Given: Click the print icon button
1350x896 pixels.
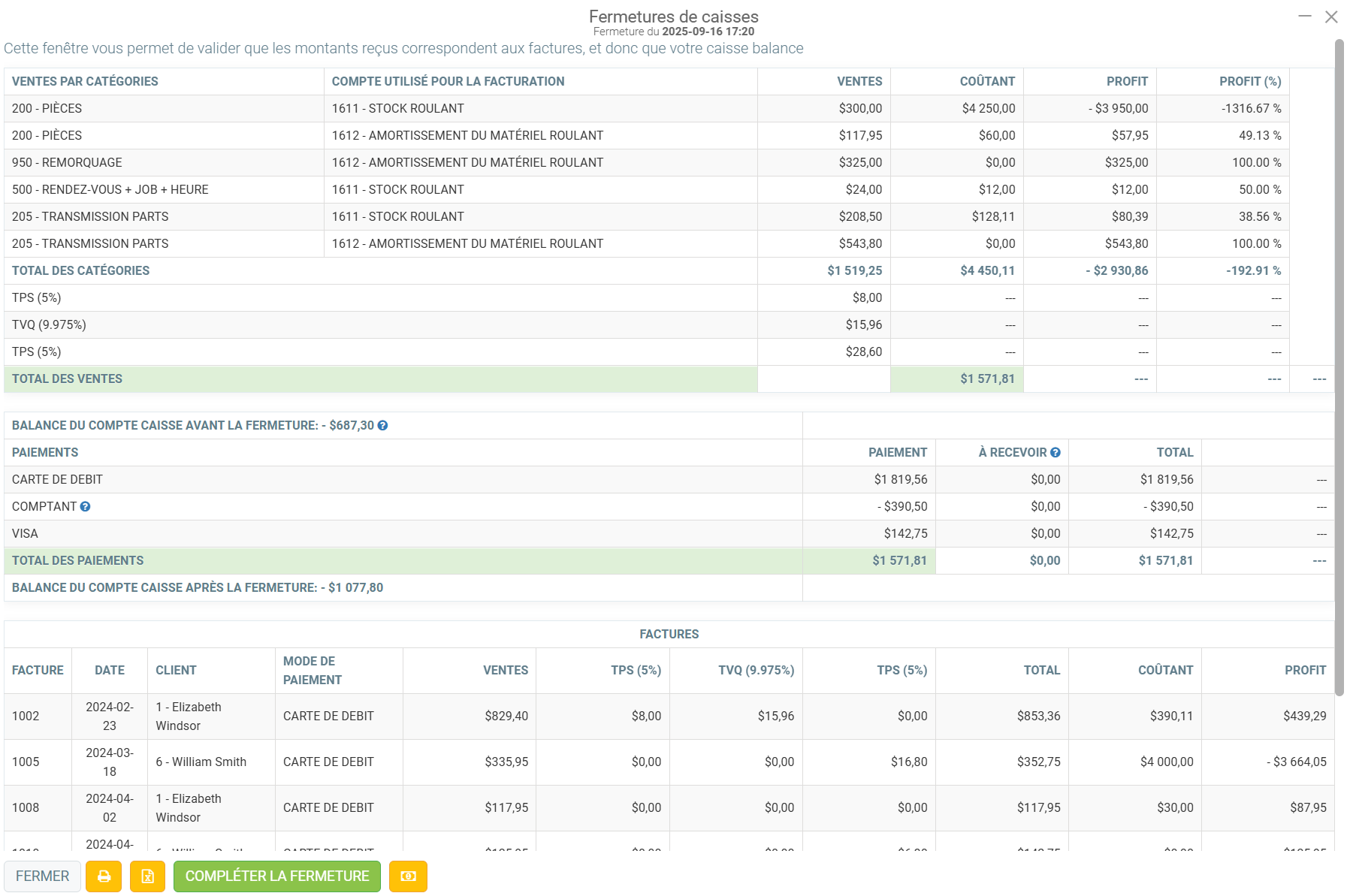Looking at the screenshot, I should coord(104,876).
